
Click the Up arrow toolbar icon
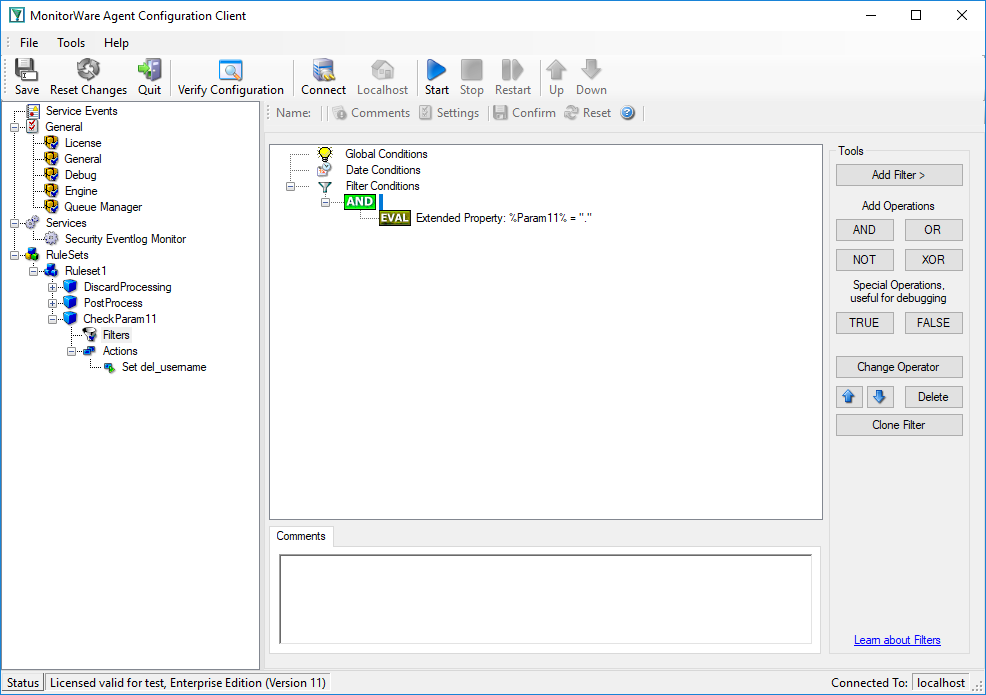click(556, 77)
